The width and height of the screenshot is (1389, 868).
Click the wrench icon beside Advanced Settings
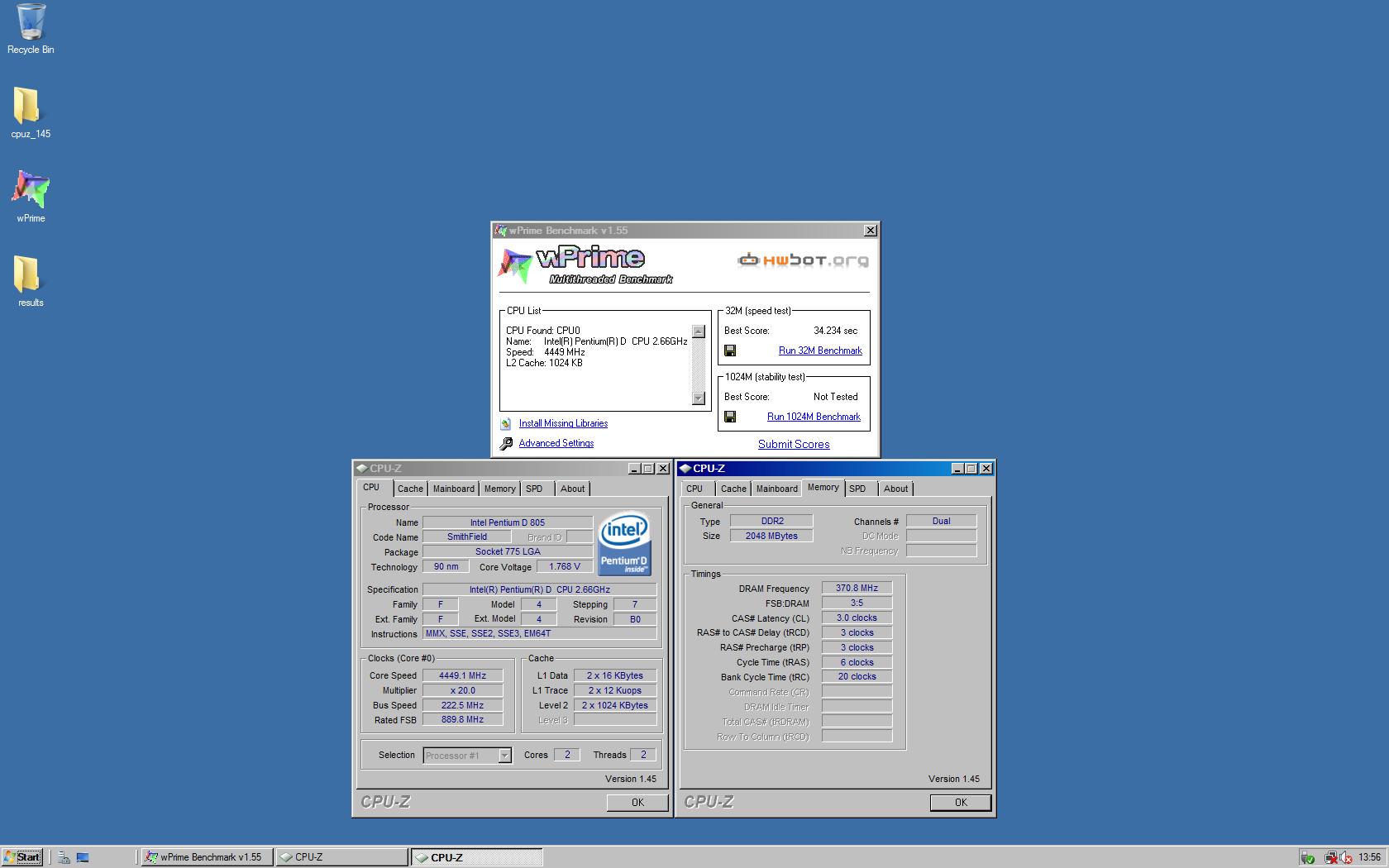(506, 444)
